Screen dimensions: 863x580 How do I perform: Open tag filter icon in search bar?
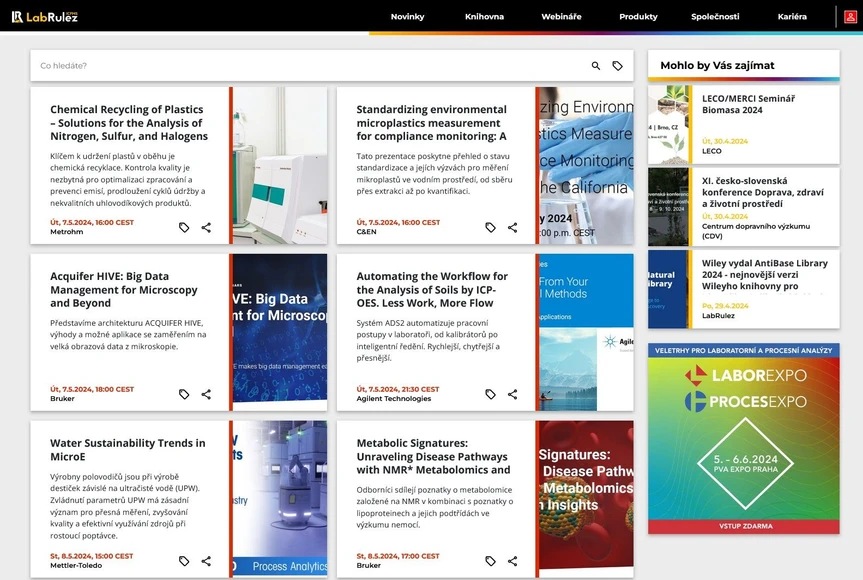(618, 66)
